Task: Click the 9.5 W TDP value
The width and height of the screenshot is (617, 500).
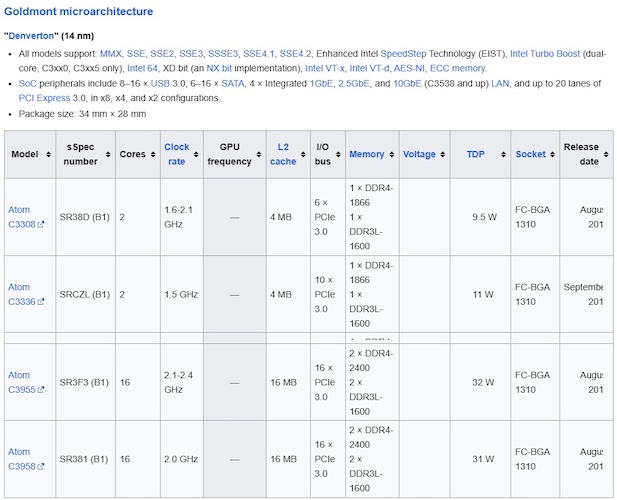Action: (x=484, y=217)
